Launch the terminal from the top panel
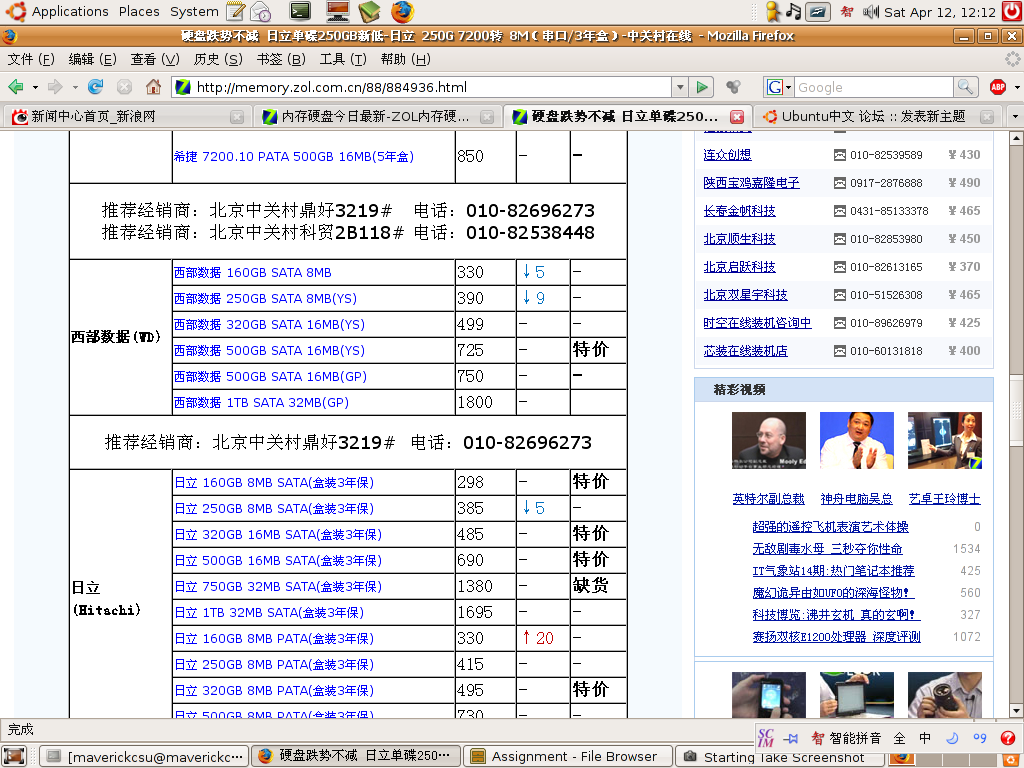This screenshot has height=768, width=1024. (x=300, y=11)
